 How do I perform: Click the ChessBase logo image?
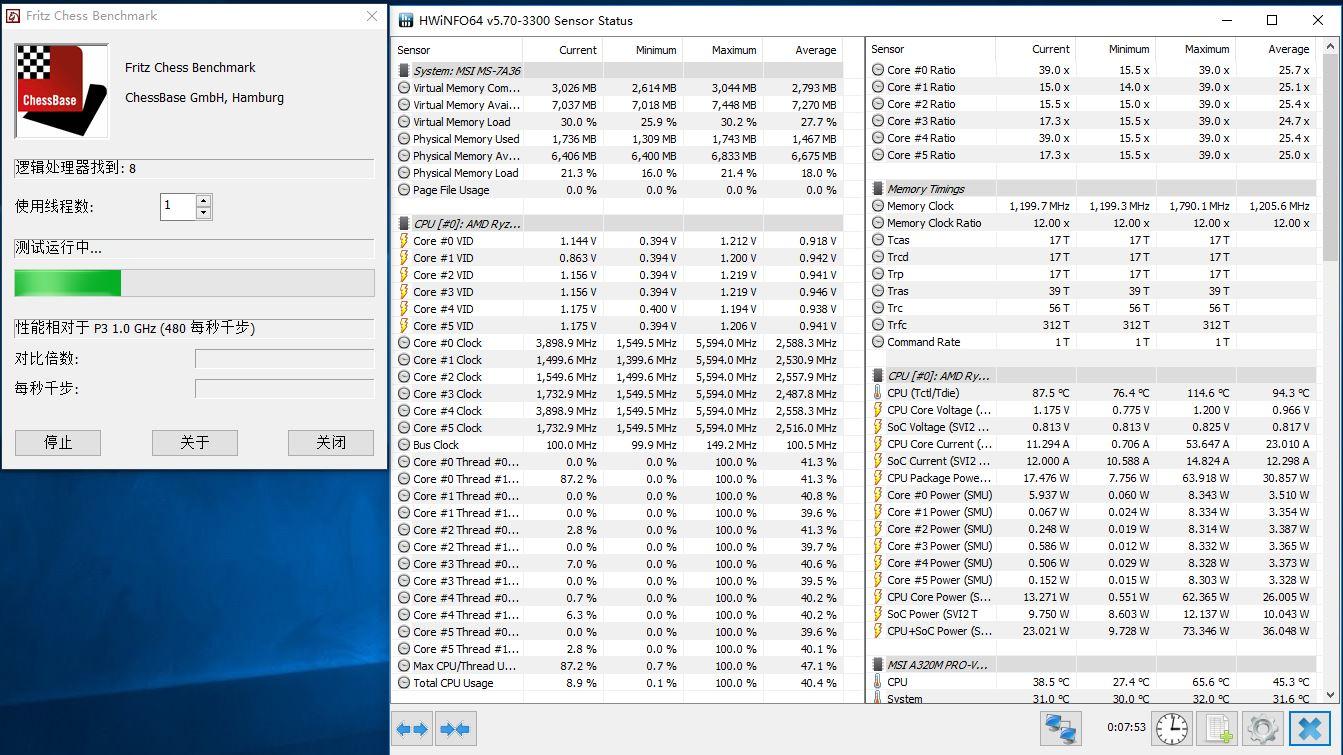[61, 90]
